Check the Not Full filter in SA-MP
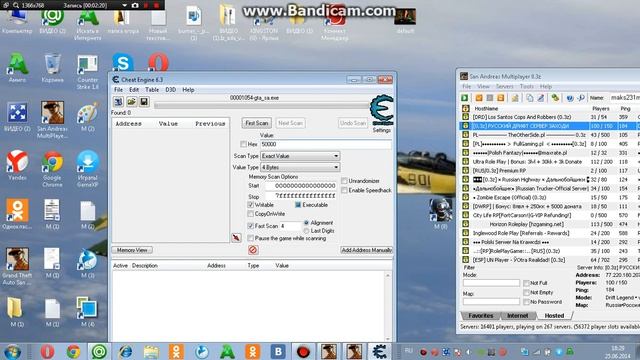 526,283
